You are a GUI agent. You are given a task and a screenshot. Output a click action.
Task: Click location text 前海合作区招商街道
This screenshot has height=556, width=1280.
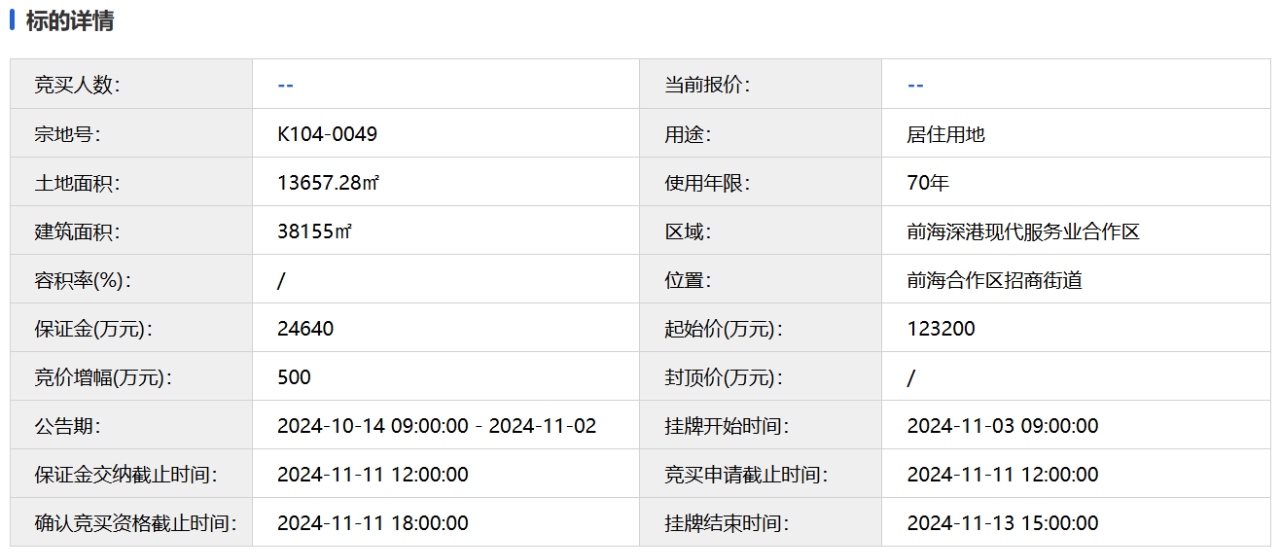(994, 280)
